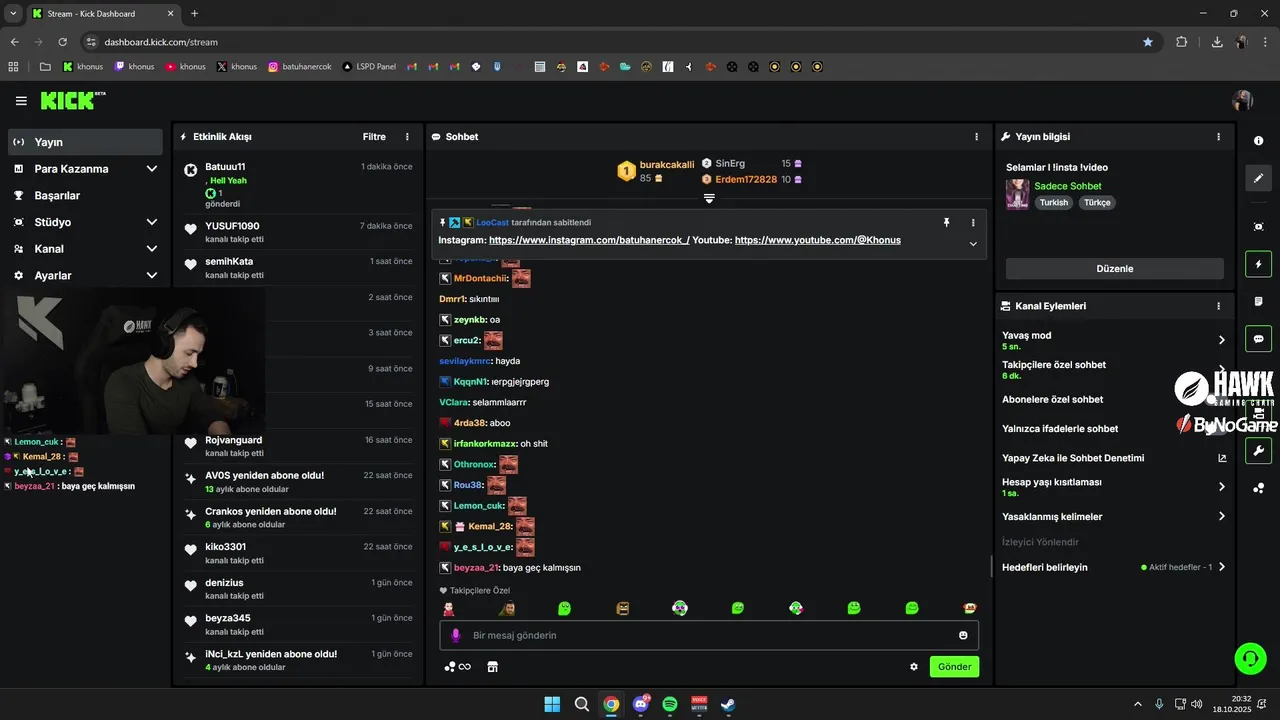Select Başarılar in the left sidebar
The image size is (1280, 720).
pyautogui.click(x=85, y=196)
